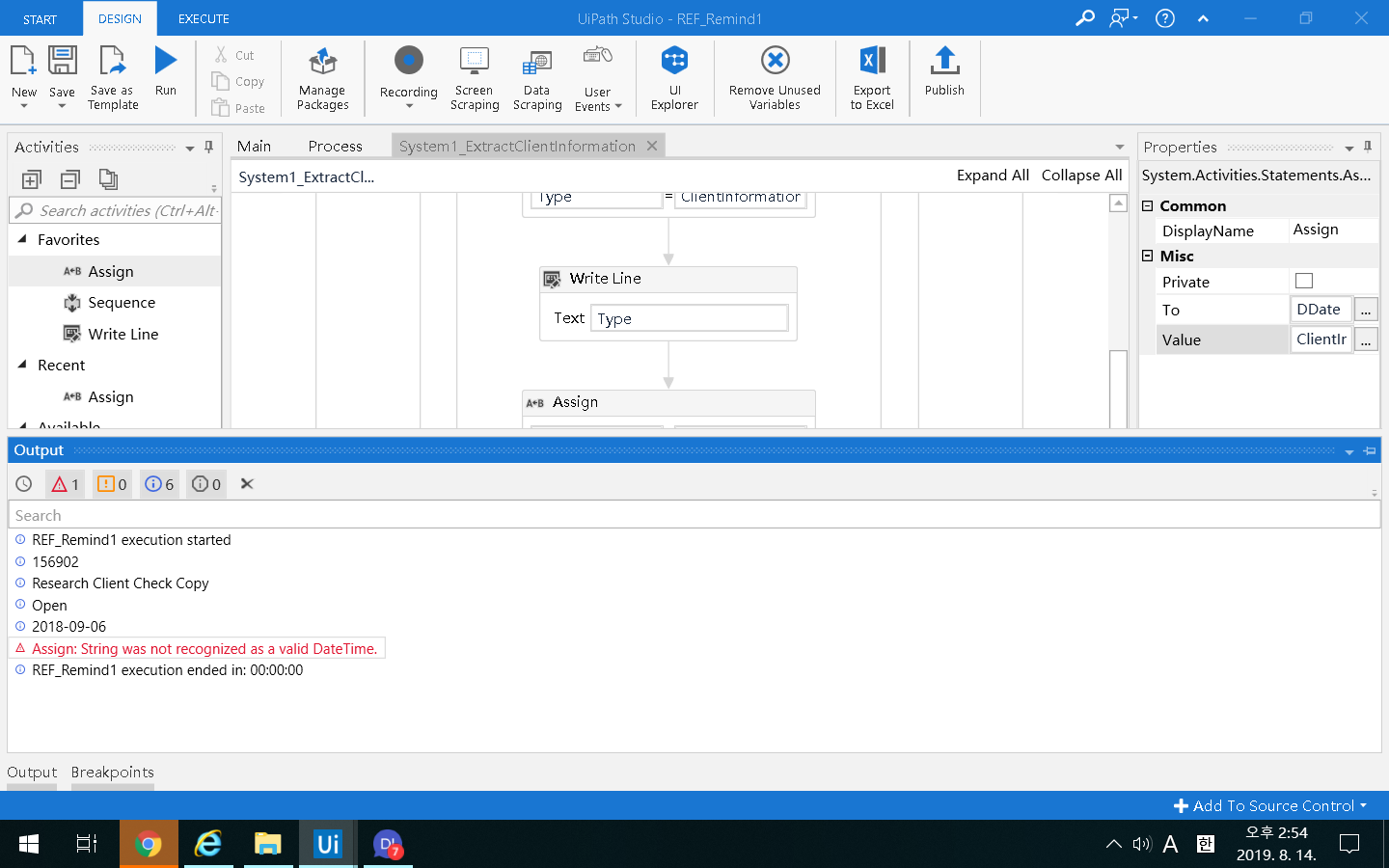Click Save as Template icon
The width and height of the screenshot is (1389, 868).
pos(113,77)
